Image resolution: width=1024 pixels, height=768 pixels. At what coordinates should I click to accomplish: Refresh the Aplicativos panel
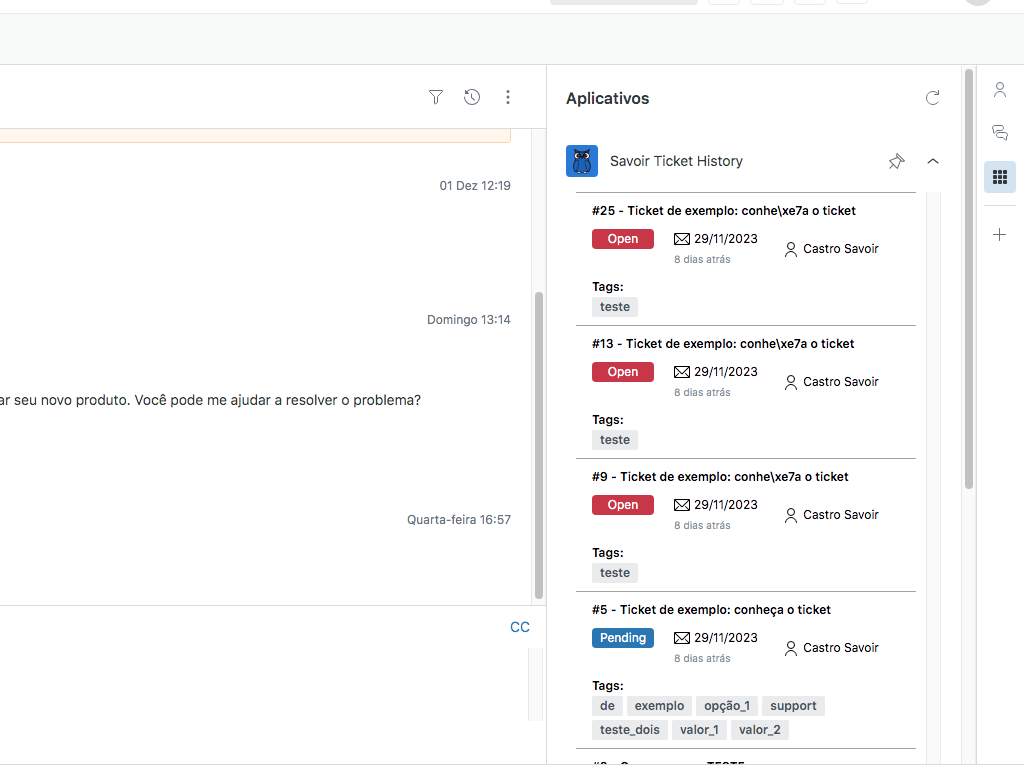(933, 98)
